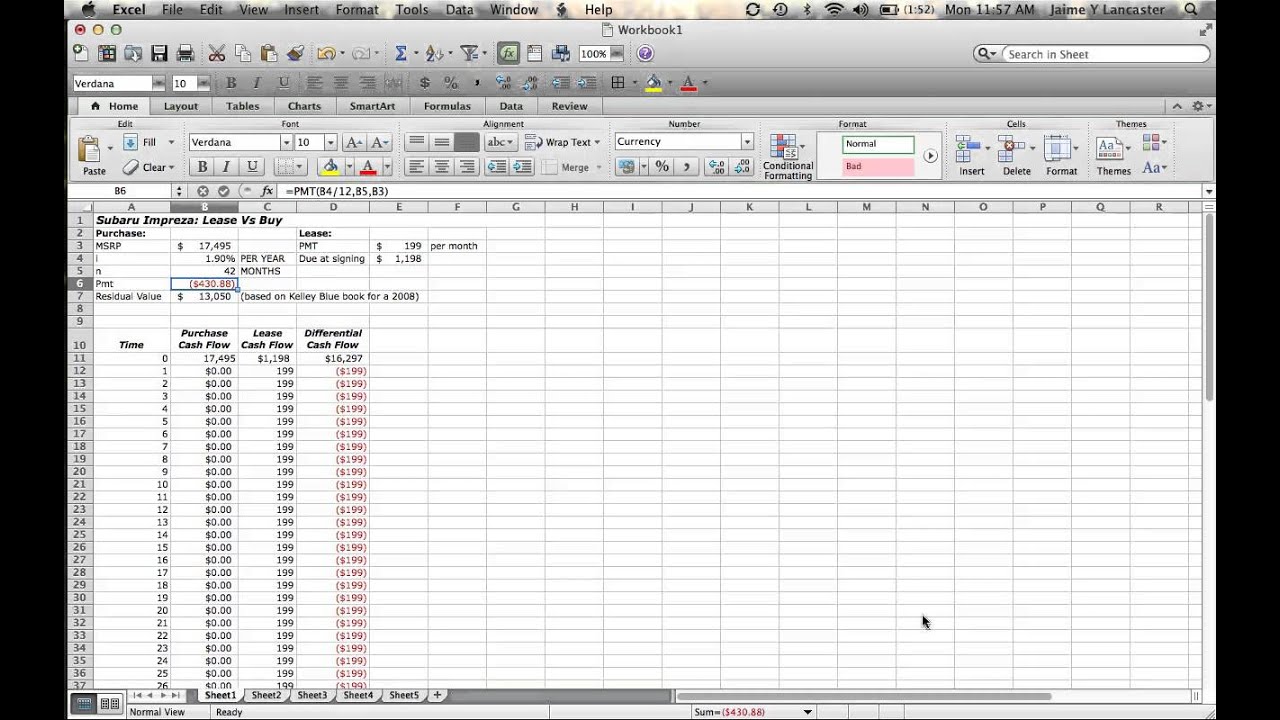The width and height of the screenshot is (1280, 720).
Task: Open the Wrap Text dropdown
Action: (597, 142)
